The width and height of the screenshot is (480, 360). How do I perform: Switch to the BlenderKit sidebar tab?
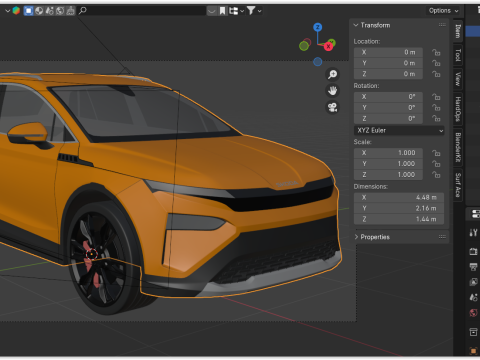click(x=458, y=147)
